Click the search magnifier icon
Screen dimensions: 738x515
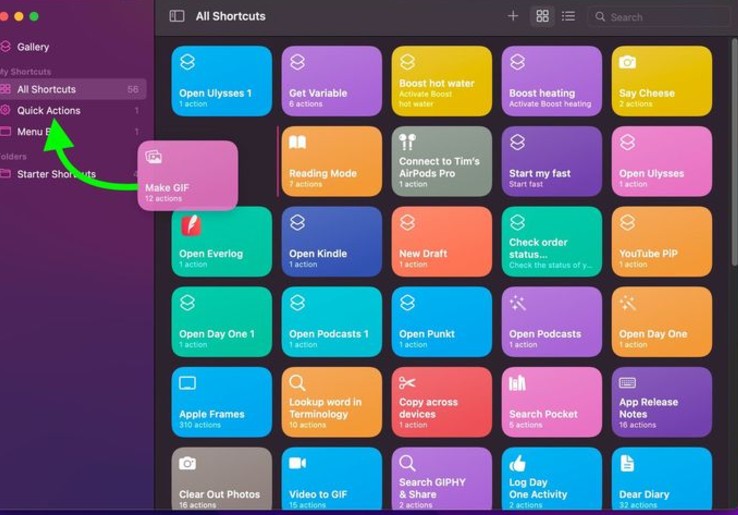pos(600,17)
